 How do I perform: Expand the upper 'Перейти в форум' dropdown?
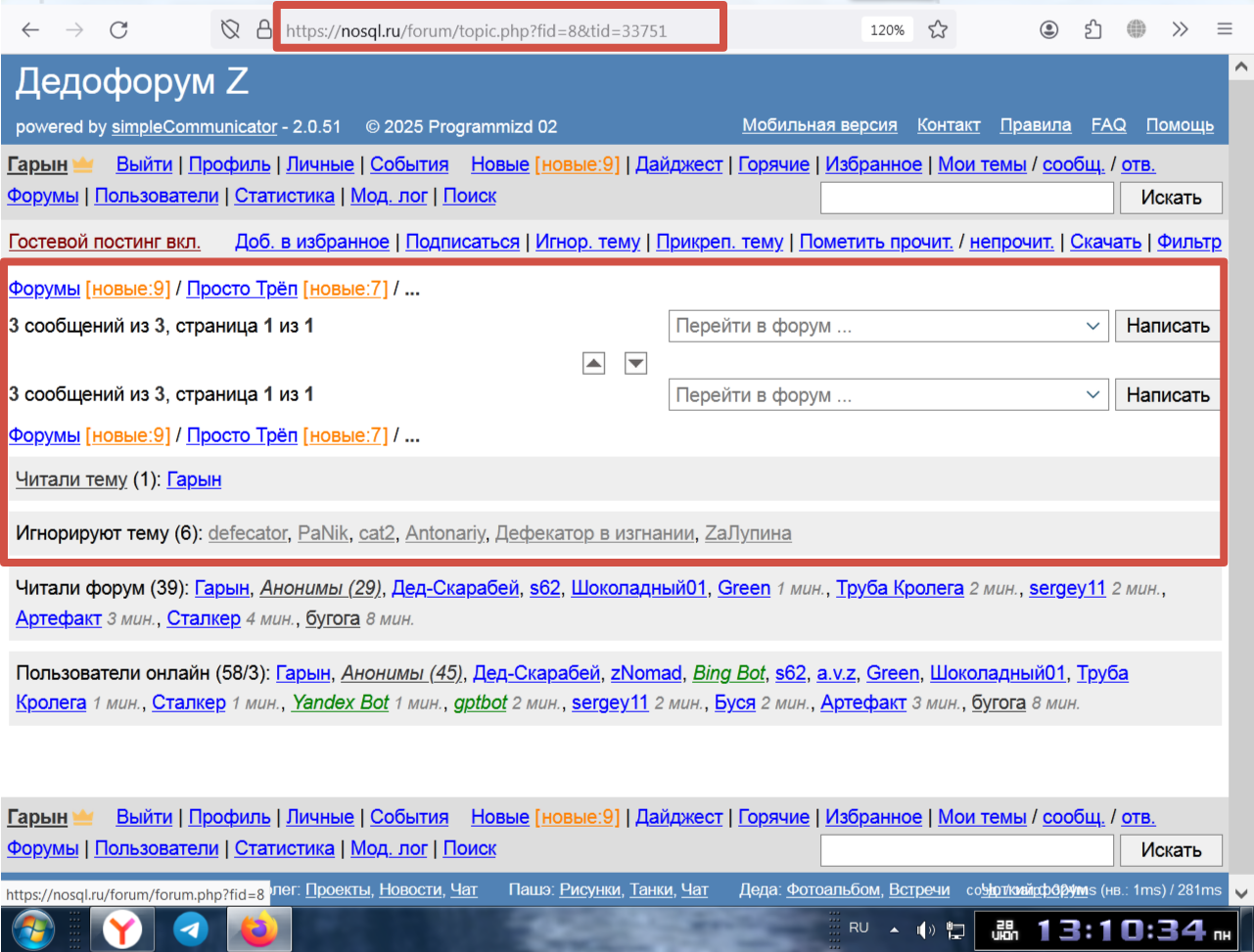[888, 326]
